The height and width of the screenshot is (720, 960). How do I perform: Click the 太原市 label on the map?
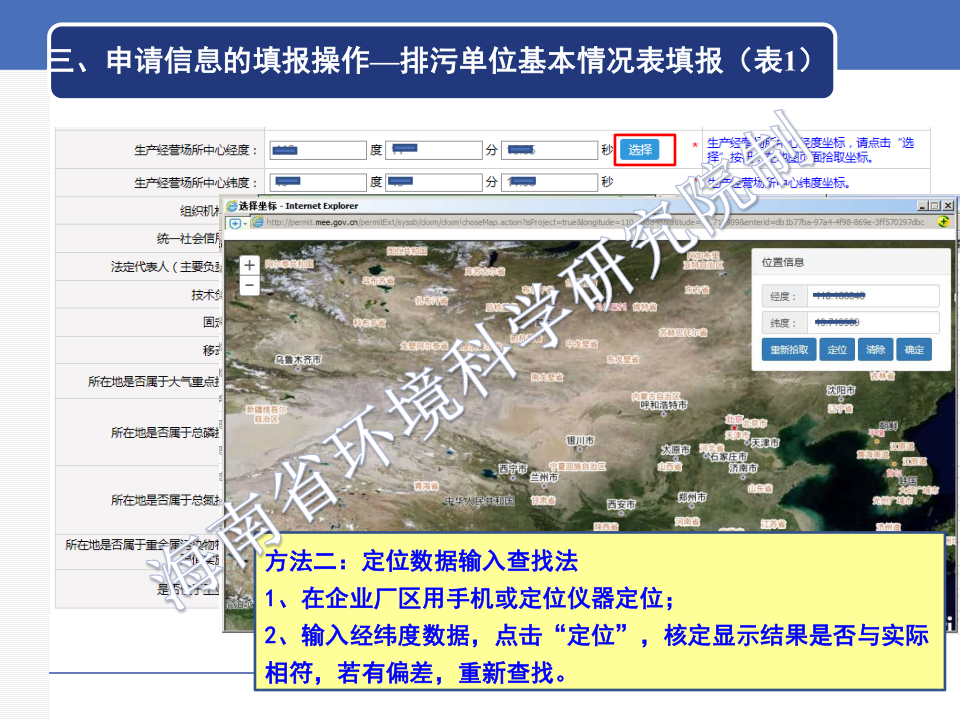[x=675, y=449]
